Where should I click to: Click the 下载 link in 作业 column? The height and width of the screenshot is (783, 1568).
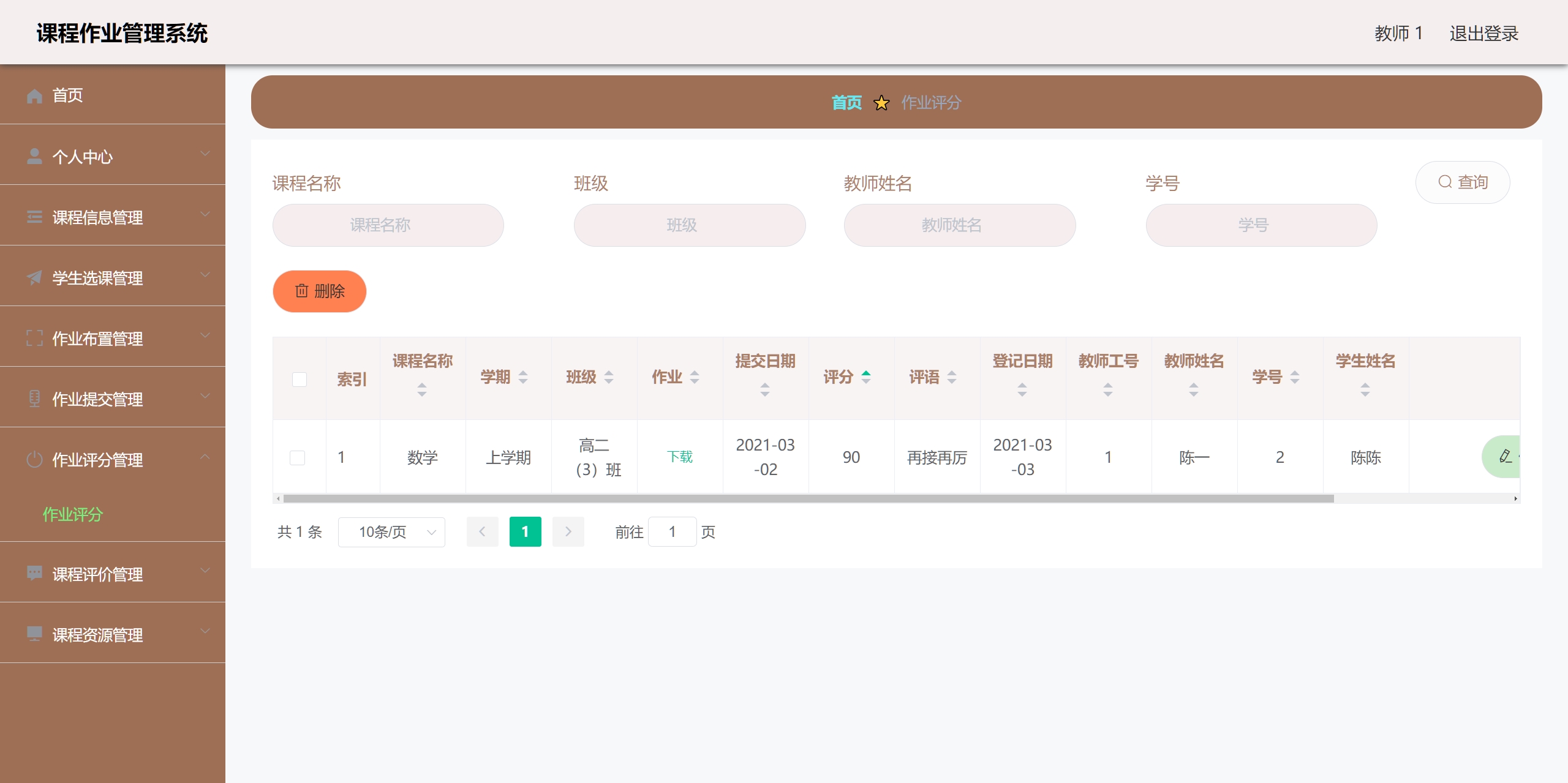tap(680, 457)
